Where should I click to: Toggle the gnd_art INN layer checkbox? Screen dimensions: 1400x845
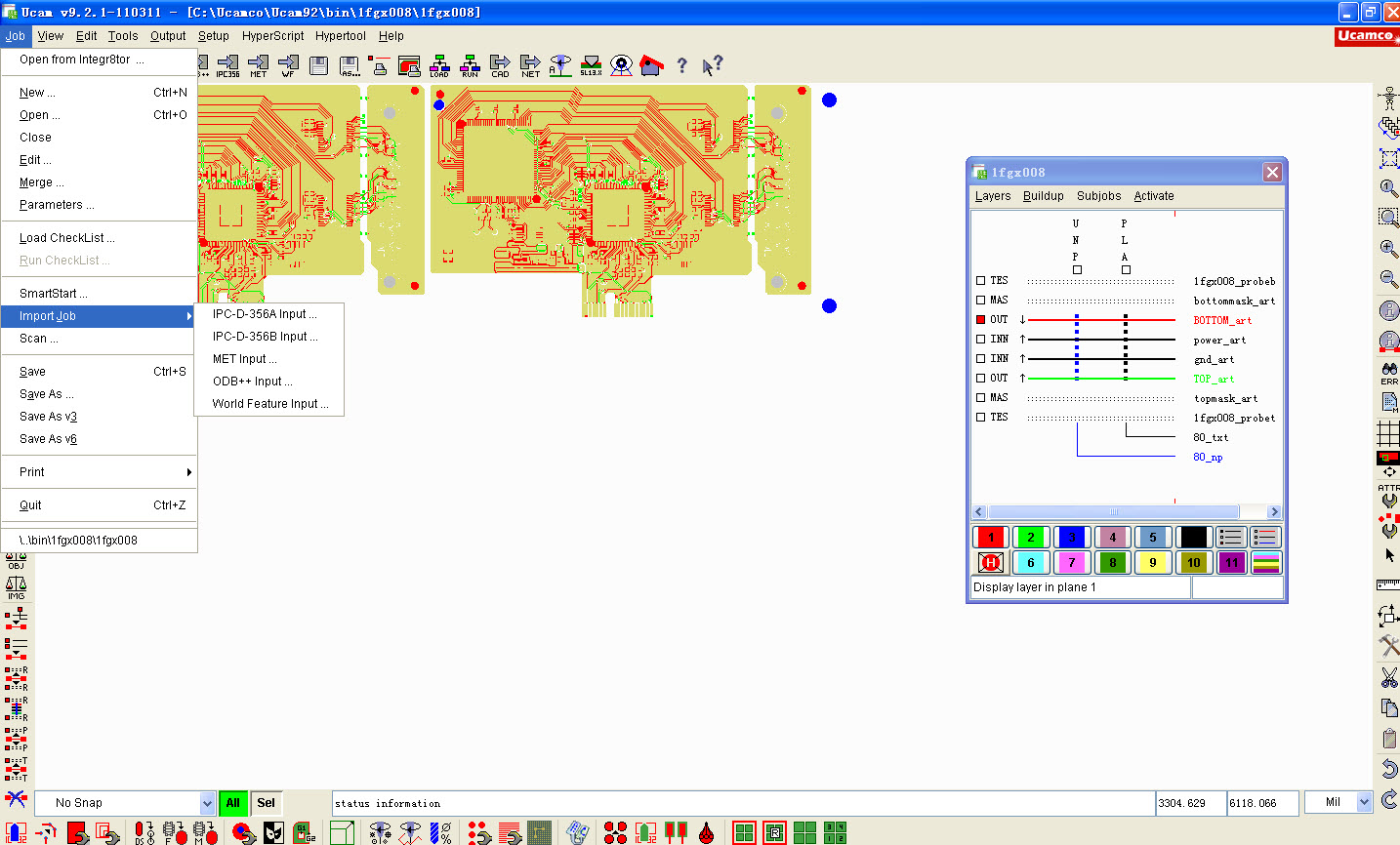point(981,358)
